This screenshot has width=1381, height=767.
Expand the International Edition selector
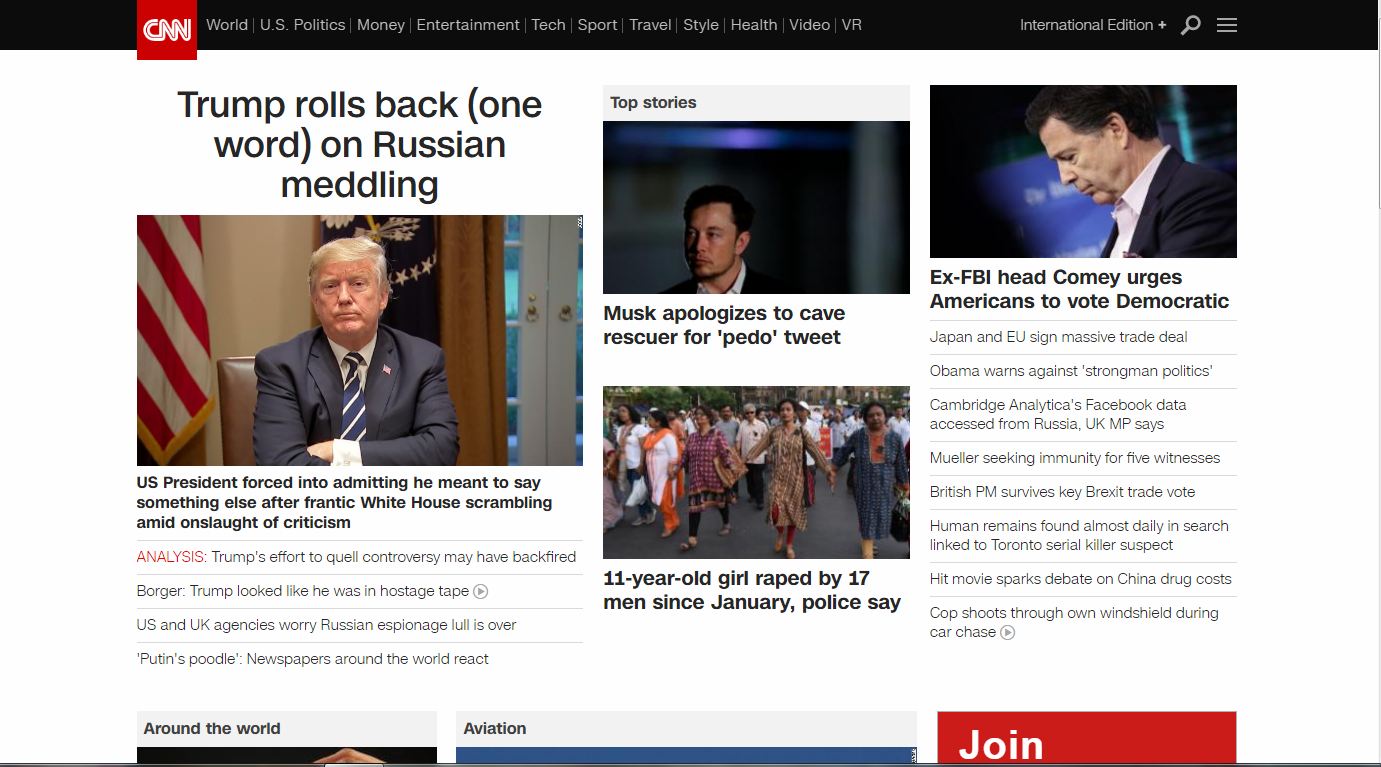1092,25
